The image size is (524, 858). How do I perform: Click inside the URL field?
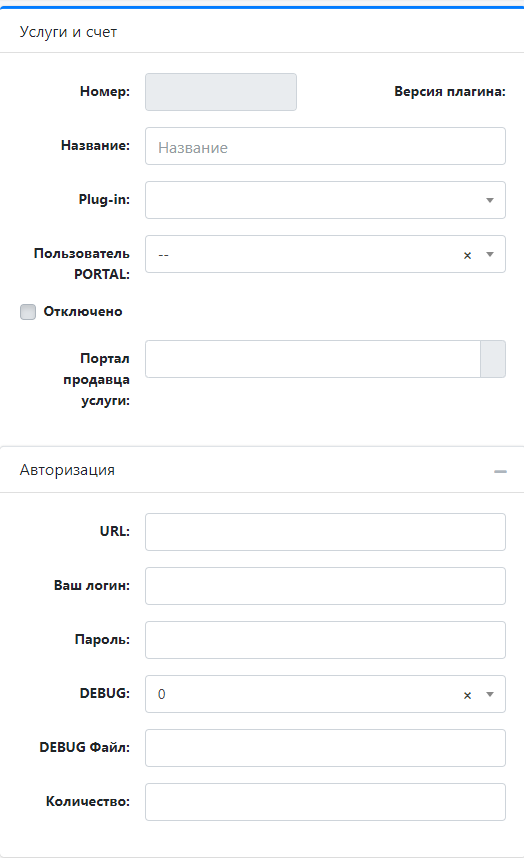coord(325,532)
